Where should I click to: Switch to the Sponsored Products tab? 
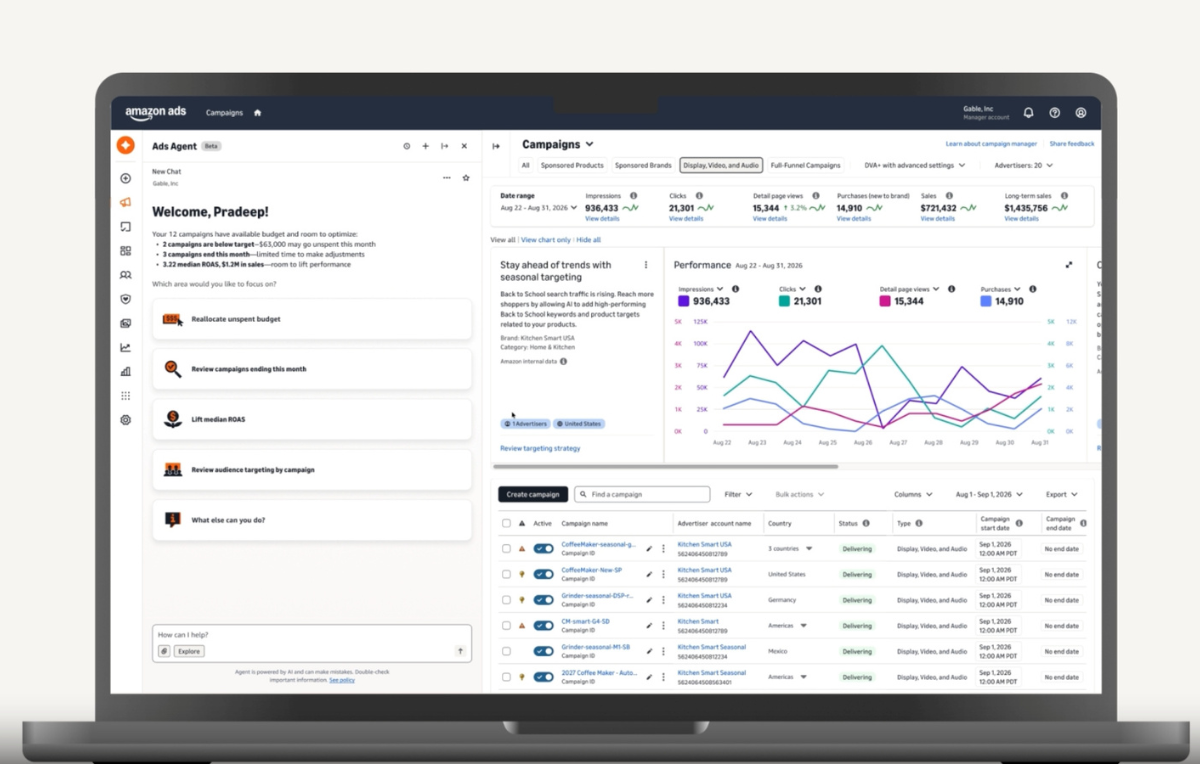[x=572, y=165]
